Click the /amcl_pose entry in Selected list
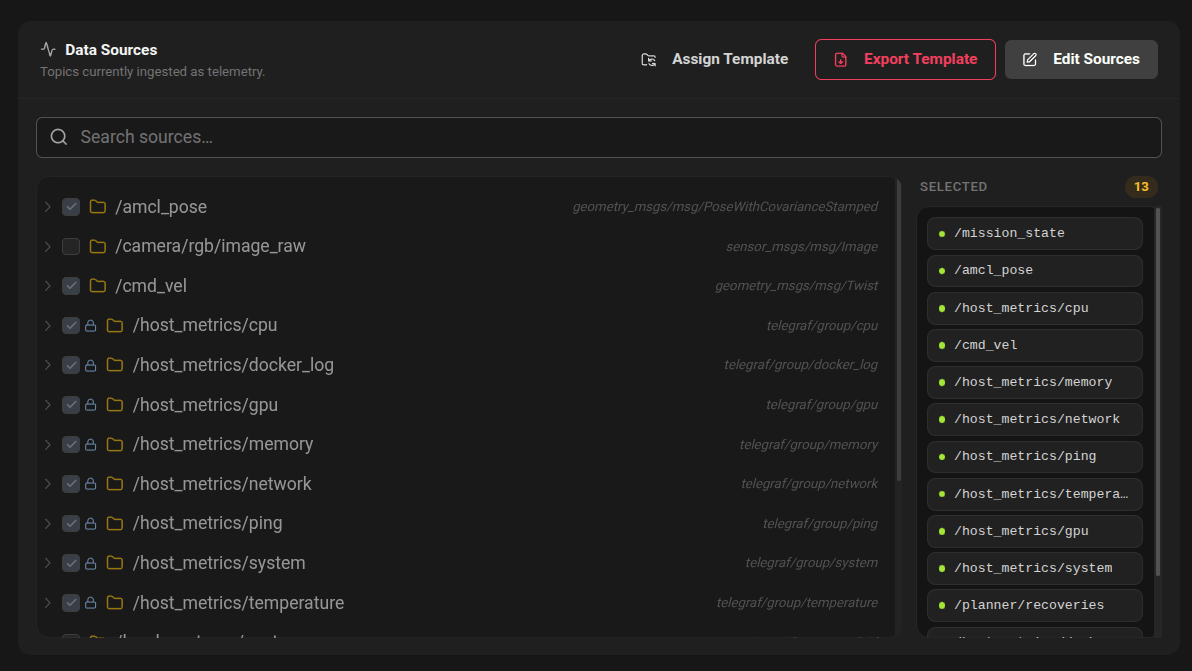The height and width of the screenshot is (671, 1192). click(1035, 271)
